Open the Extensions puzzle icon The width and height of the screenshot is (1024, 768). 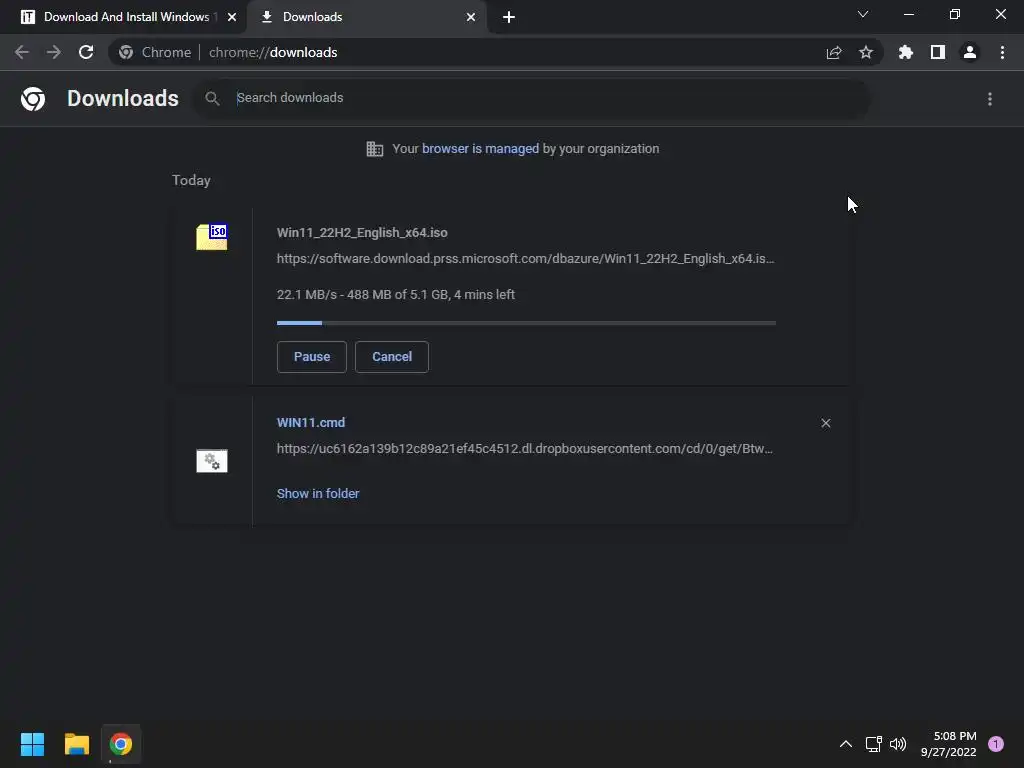pyautogui.click(x=906, y=52)
